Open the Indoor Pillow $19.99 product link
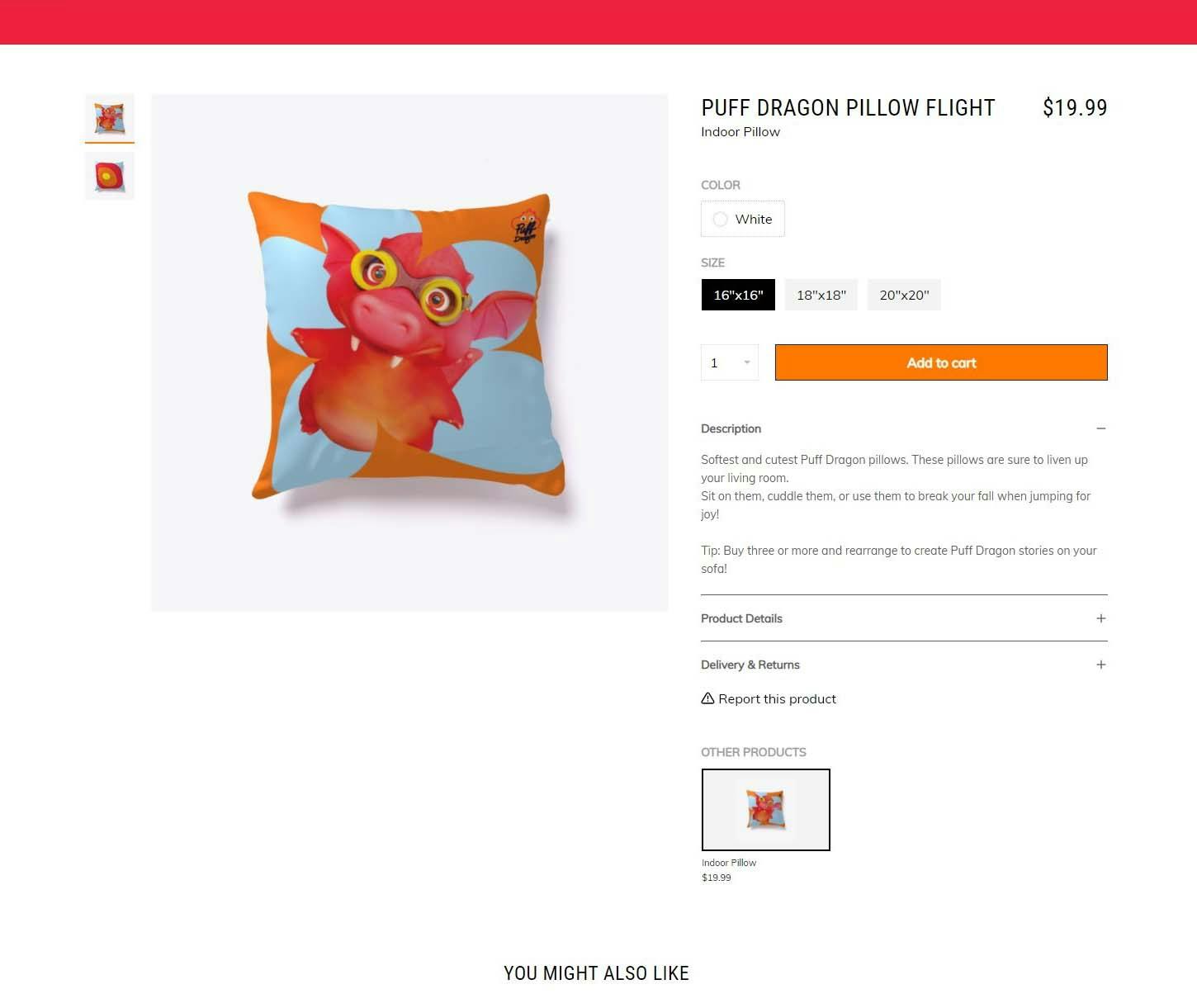 729,870
